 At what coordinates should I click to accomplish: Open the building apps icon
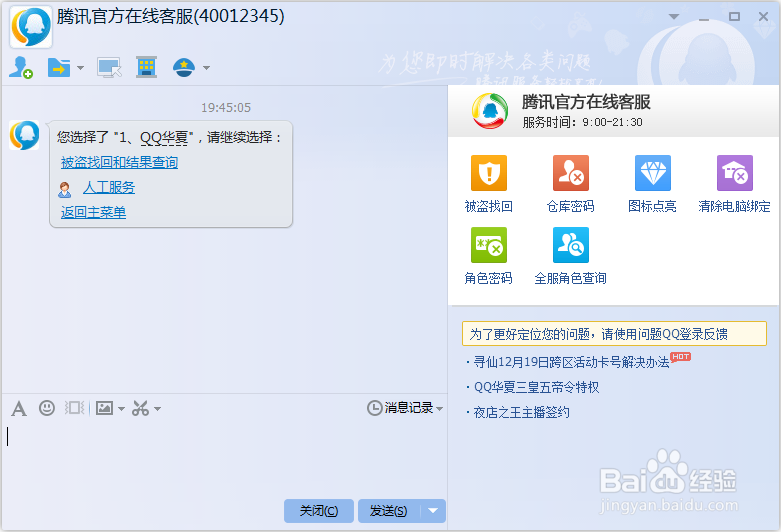point(146,67)
